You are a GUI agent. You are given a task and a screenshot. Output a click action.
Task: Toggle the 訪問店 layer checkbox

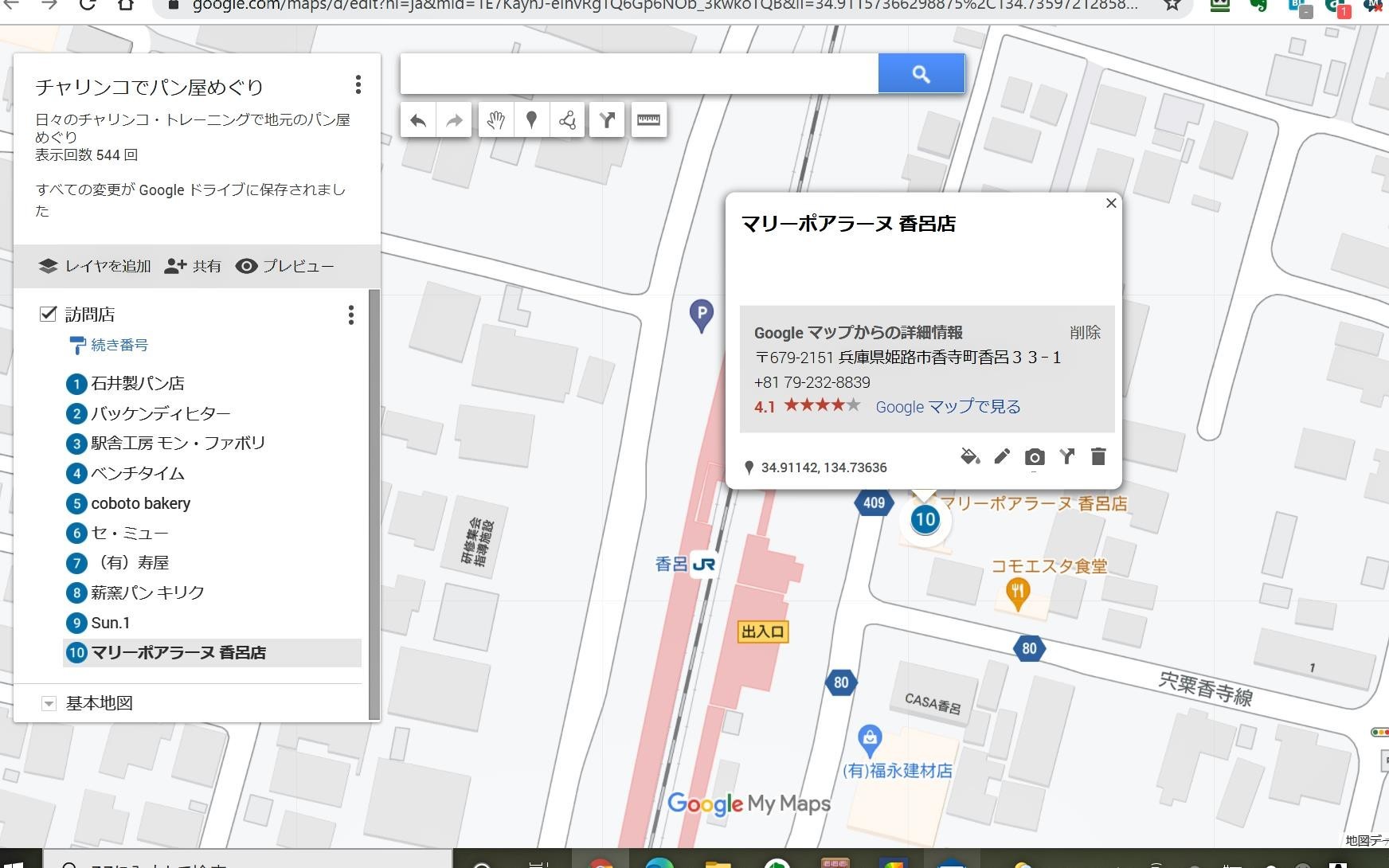coord(49,314)
